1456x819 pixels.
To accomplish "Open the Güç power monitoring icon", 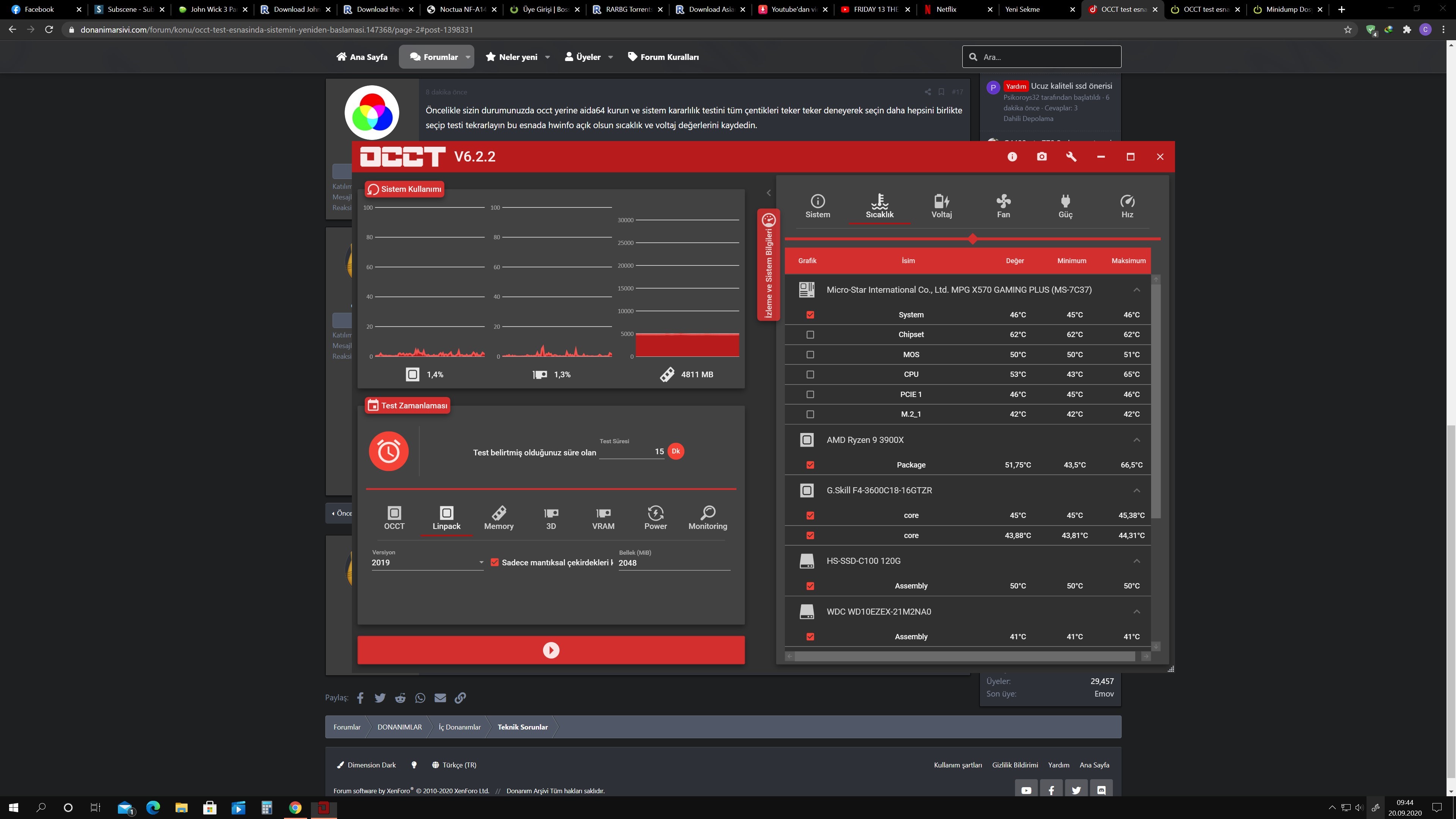I will point(1065,206).
